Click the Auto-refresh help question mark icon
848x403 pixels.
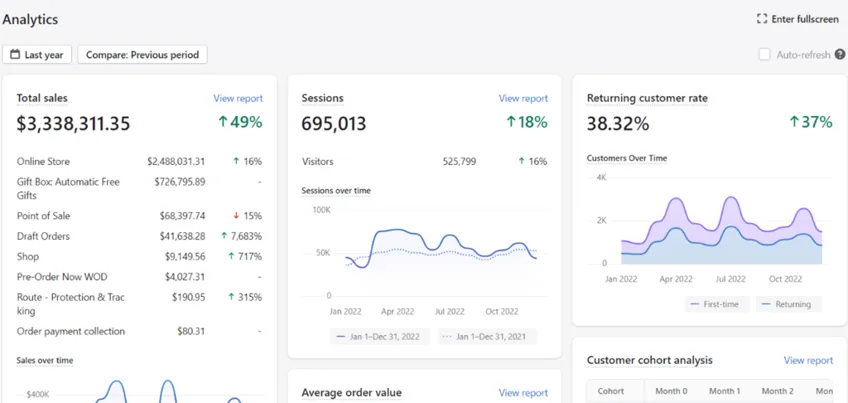(x=840, y=54)
